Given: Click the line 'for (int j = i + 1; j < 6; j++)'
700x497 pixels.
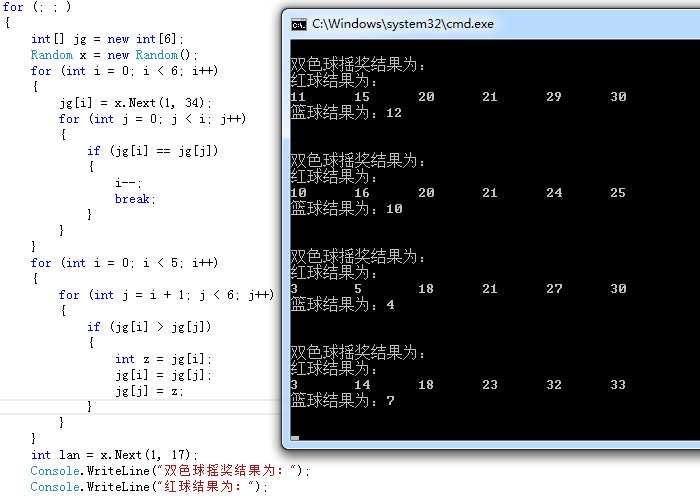Looking at the screenshot, I should point(166,295).
